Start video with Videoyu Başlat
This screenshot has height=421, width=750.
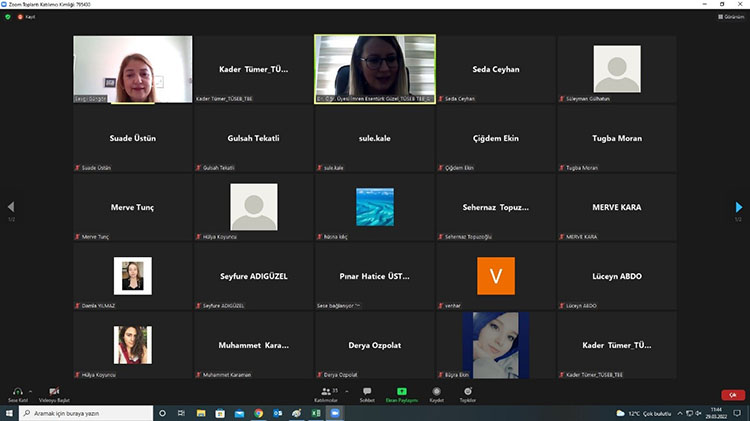pyautogui.click(x=53, y=391)
